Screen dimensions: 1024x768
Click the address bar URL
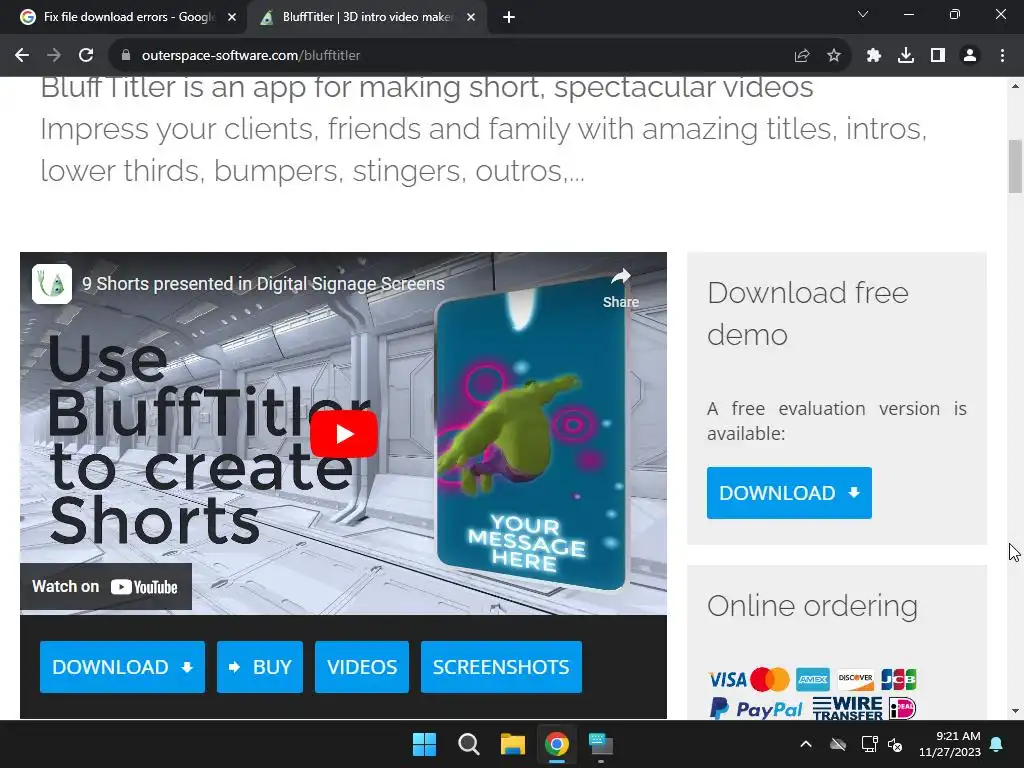tap(251, 56)
